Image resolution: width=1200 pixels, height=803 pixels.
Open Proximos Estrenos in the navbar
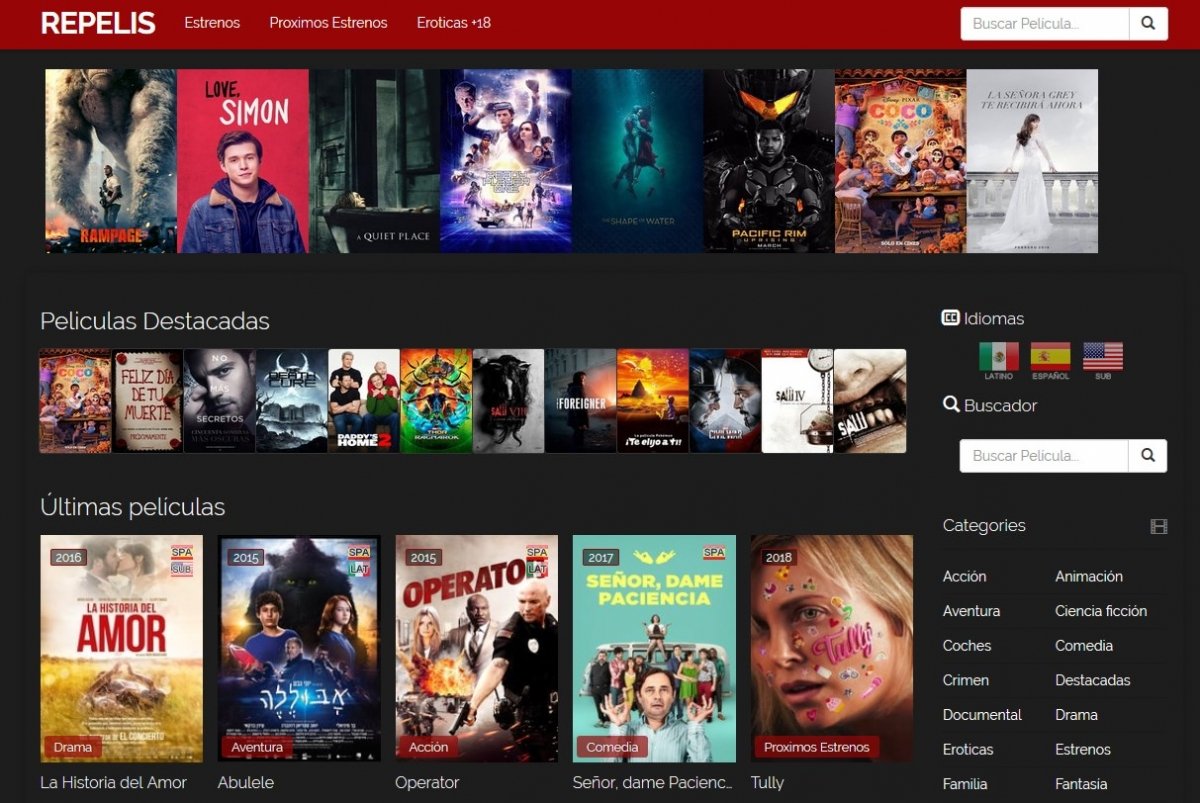[x=328, y=23]
